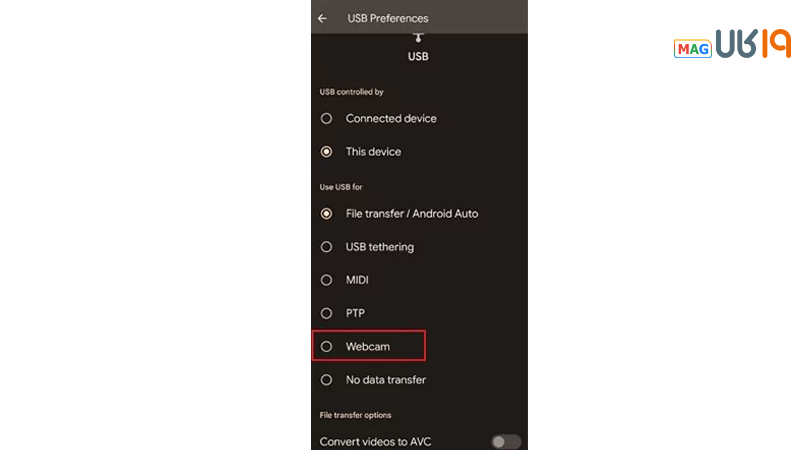The image size is (800, 450).
Task: Click the Use USB for section header
Action: point(342,186)
